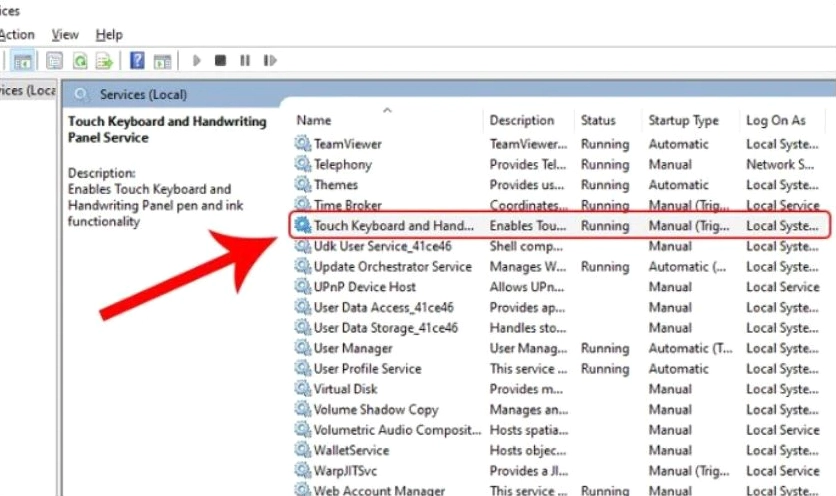This screenshot has width=836, height=496.
Task: Open the Action menu
Action: [x=17, y=35]
